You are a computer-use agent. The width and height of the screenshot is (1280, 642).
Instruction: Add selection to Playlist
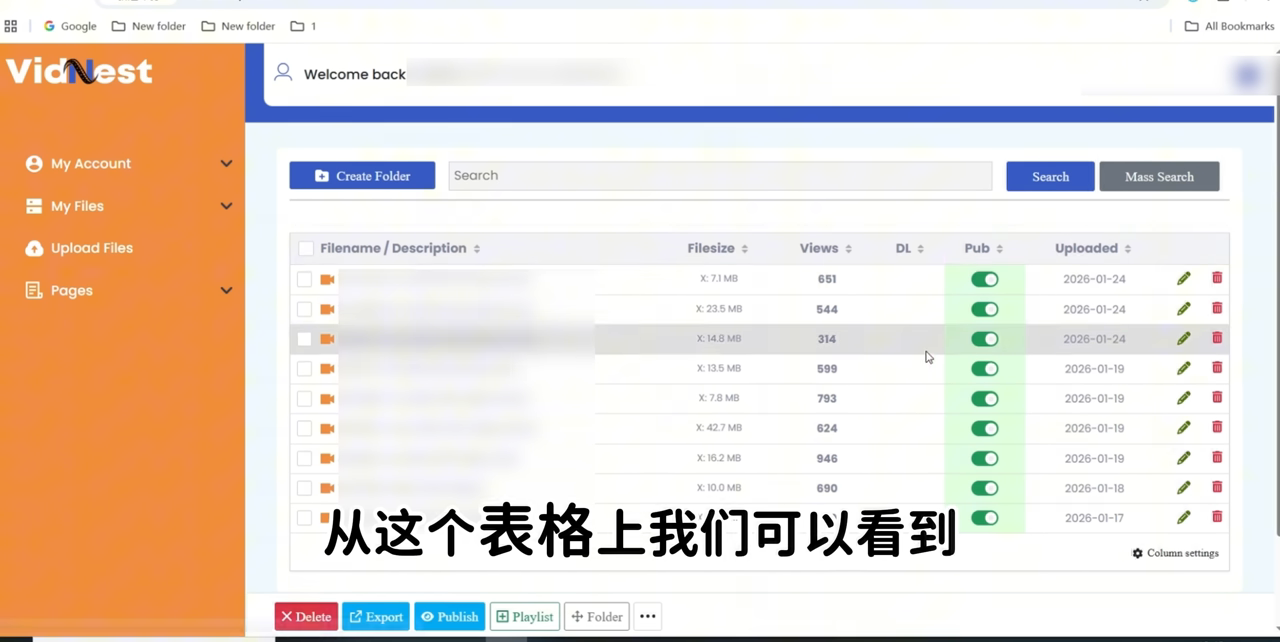click(525, 616)
